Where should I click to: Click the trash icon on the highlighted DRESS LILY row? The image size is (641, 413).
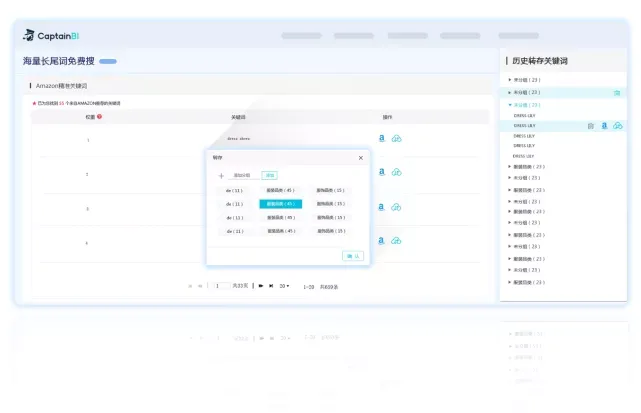coord(590,126)
